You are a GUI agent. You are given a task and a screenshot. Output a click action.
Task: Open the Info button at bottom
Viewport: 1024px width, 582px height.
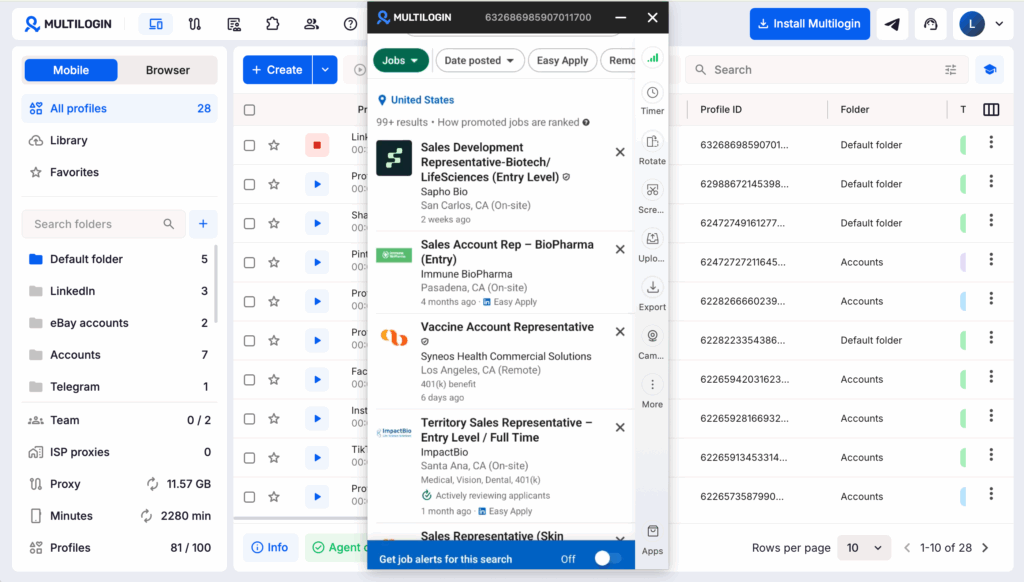coord(270,547)
